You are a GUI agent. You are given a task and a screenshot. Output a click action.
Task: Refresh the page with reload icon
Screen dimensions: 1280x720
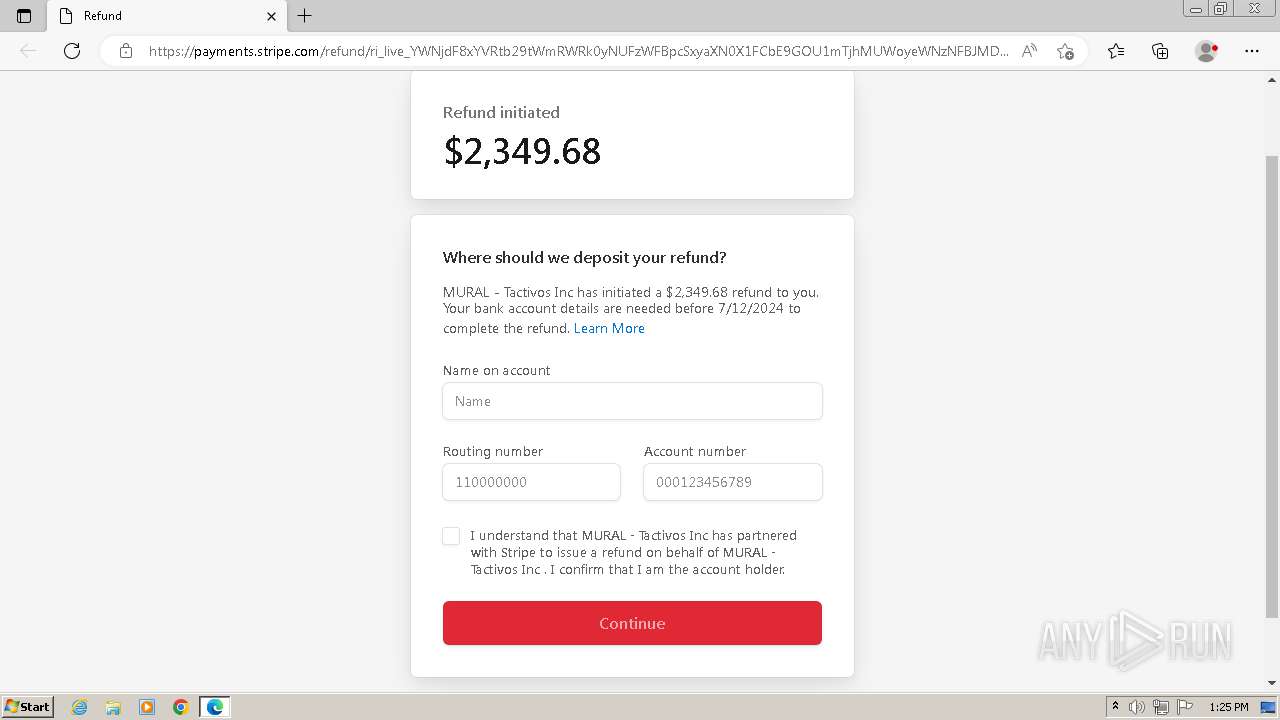72,51
